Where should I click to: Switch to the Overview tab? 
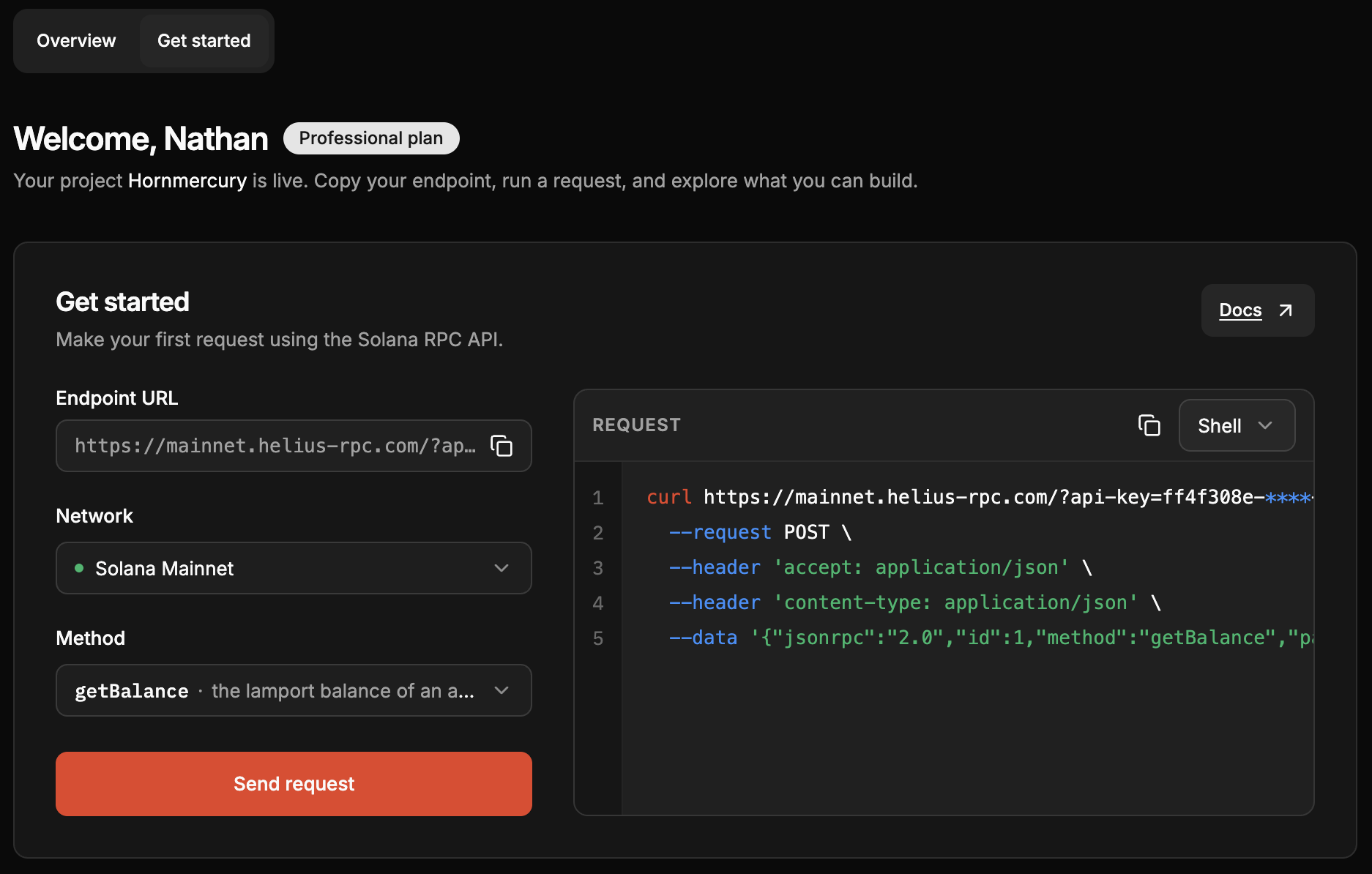[76, 41]
